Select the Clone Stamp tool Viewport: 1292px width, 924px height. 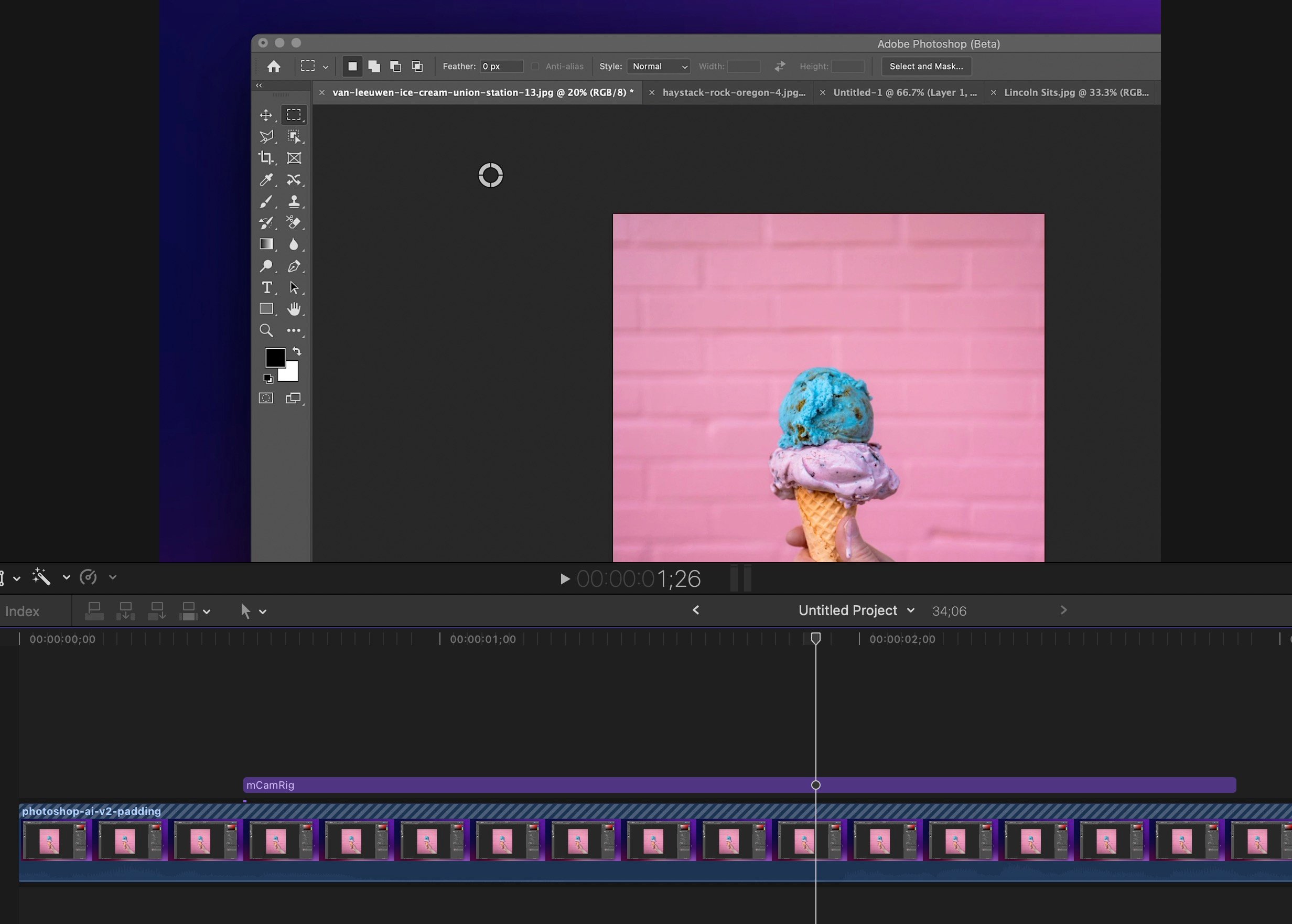(293, 202)
